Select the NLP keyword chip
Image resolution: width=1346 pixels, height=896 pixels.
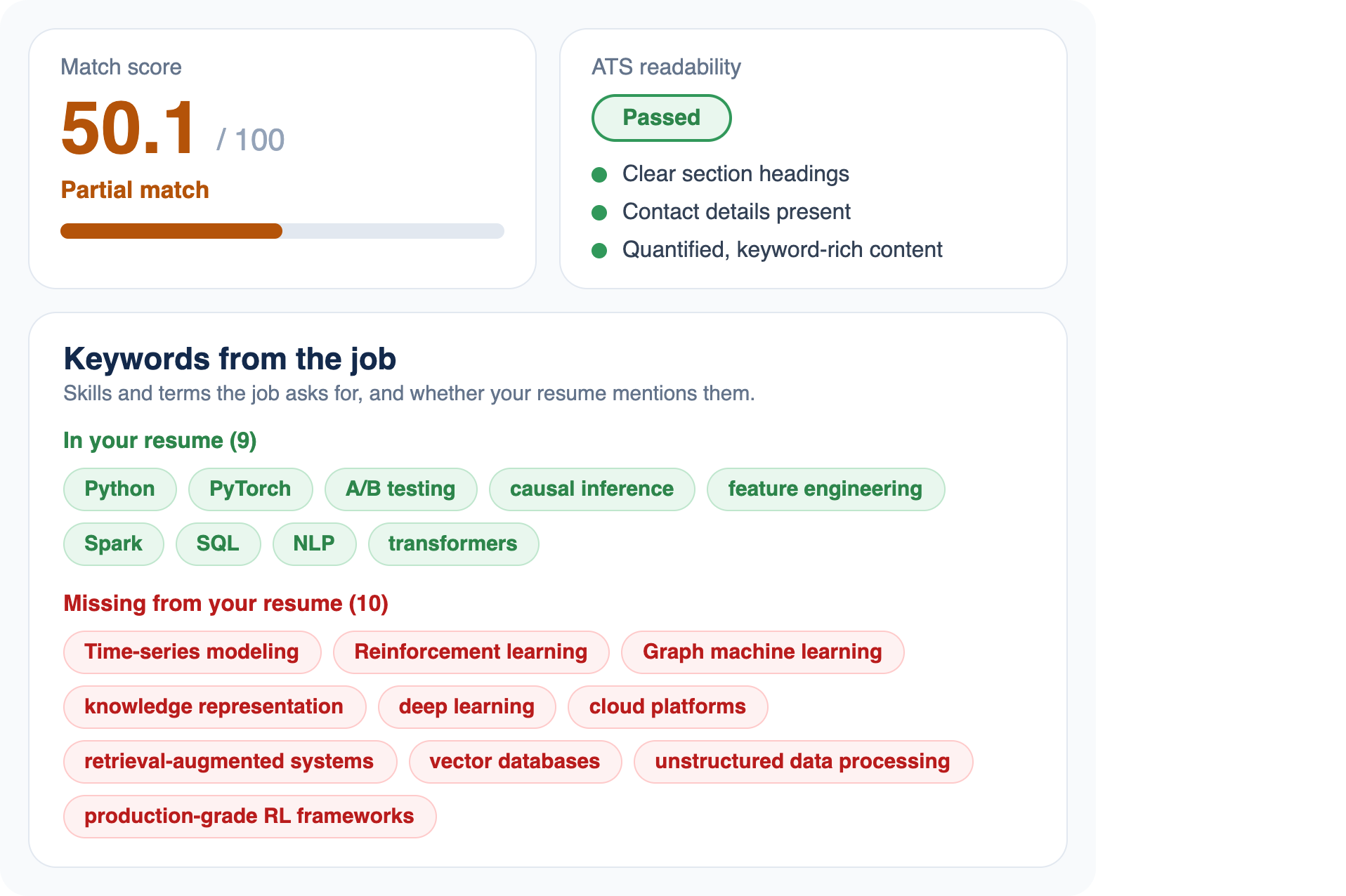[x=314, y=543]
